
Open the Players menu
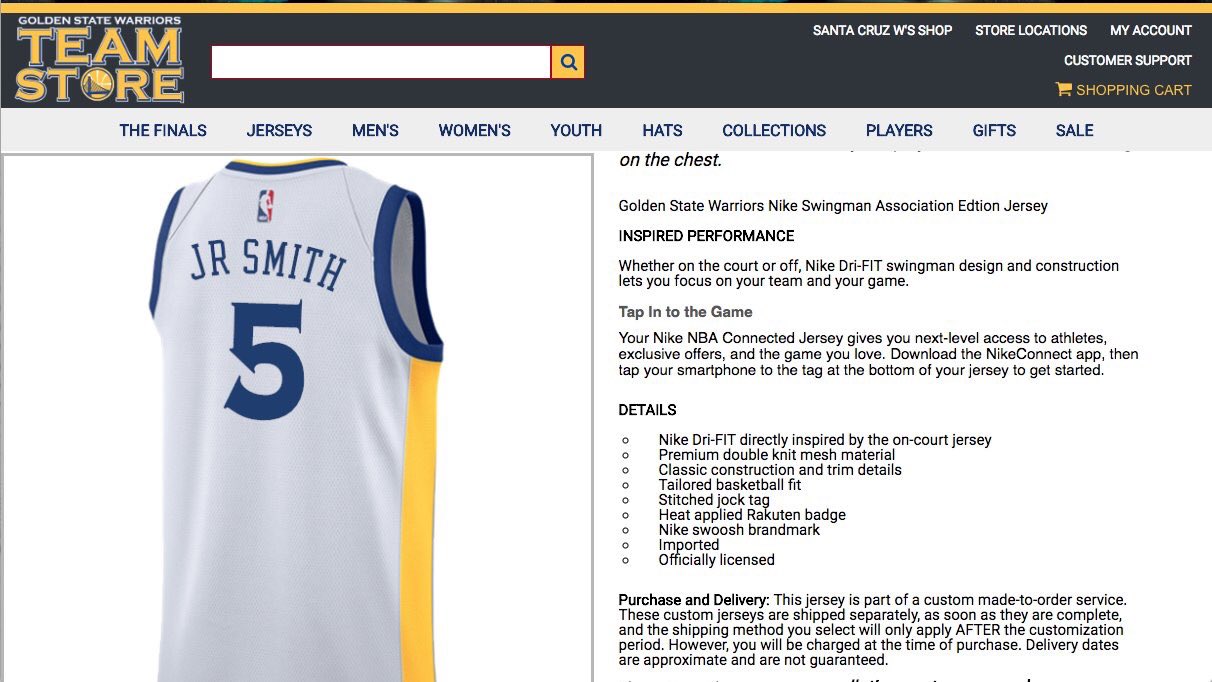[899, 130]
